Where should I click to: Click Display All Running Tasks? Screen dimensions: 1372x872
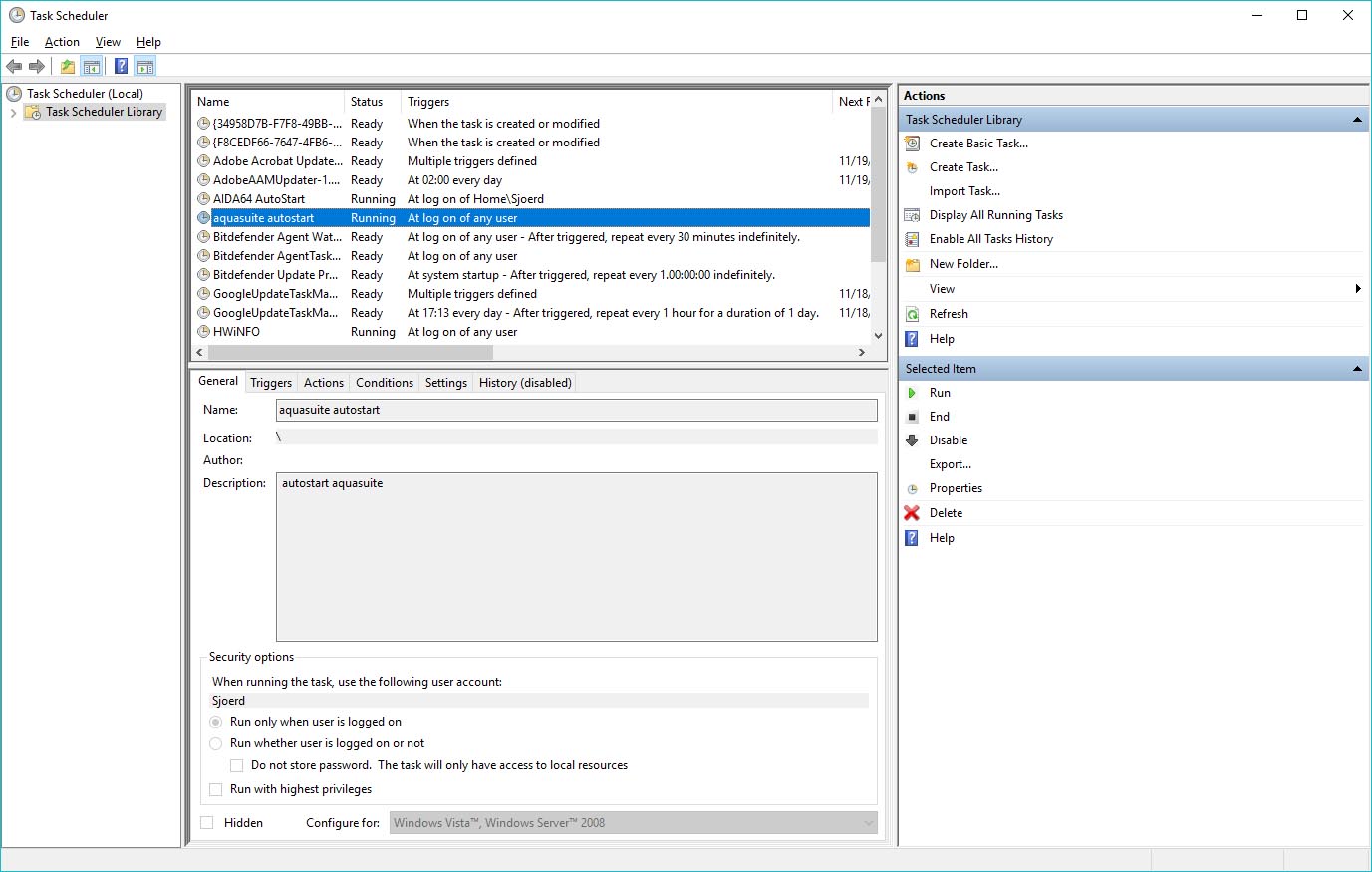(995, 215)
